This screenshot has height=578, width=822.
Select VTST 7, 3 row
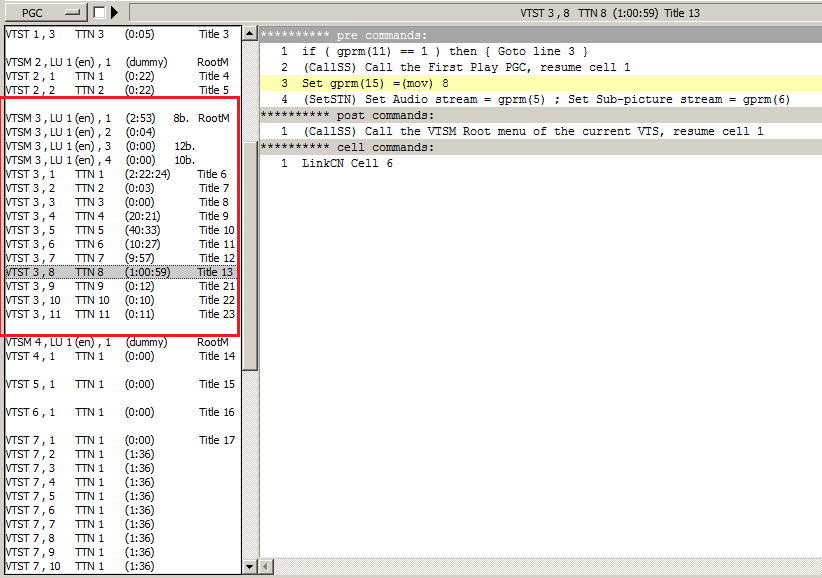122,468
